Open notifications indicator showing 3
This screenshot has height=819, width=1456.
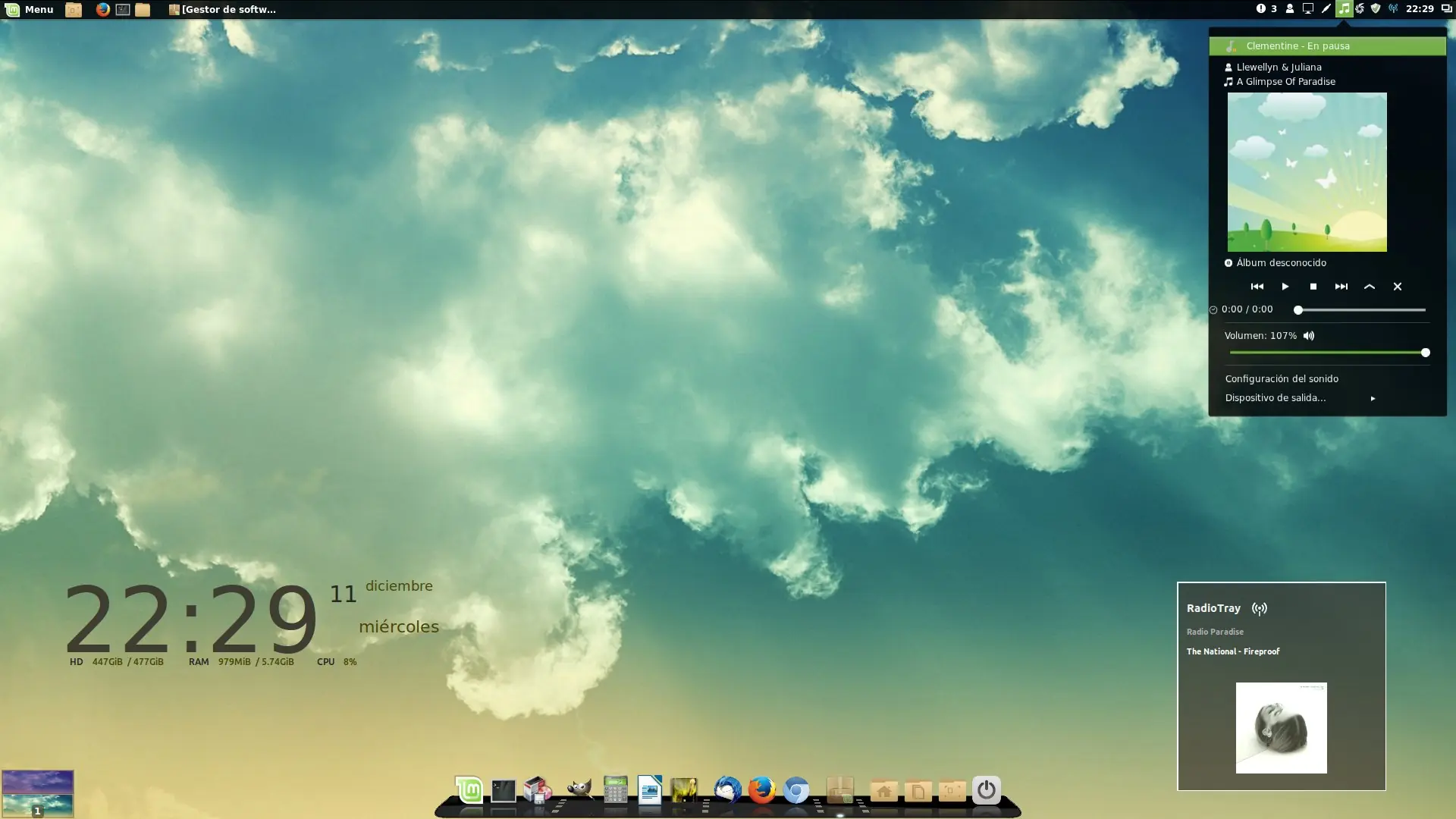tap(1266, 9)
